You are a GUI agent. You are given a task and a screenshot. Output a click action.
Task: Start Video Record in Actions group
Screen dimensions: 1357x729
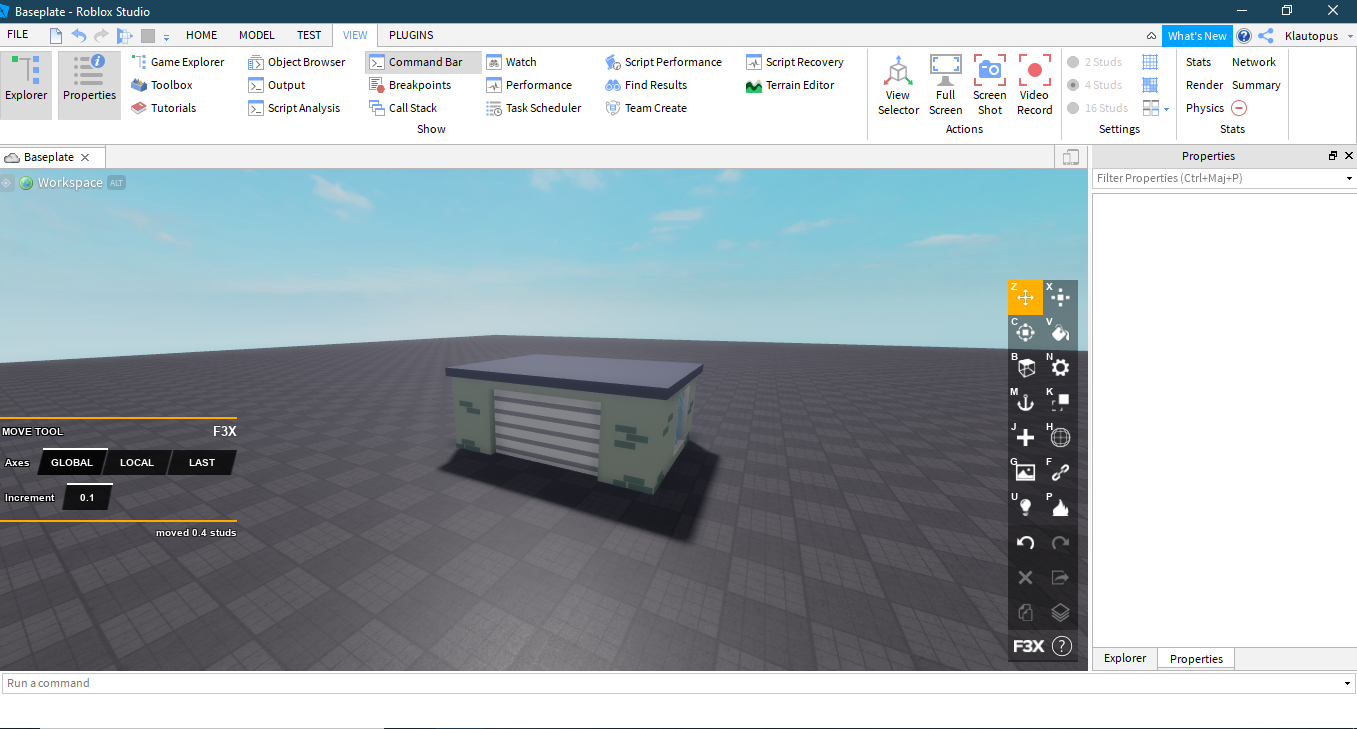[1034, 85]
